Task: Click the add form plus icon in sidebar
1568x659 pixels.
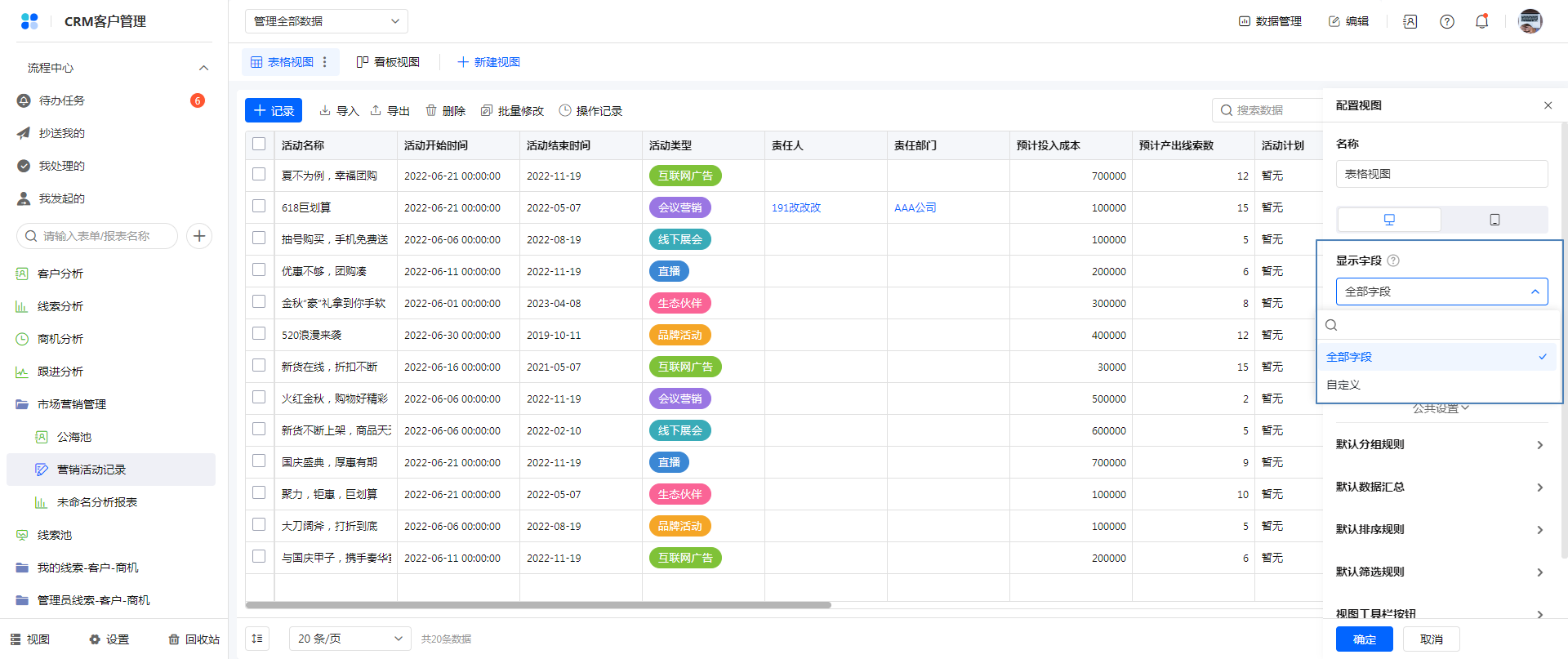Action: tap(199, 236)
